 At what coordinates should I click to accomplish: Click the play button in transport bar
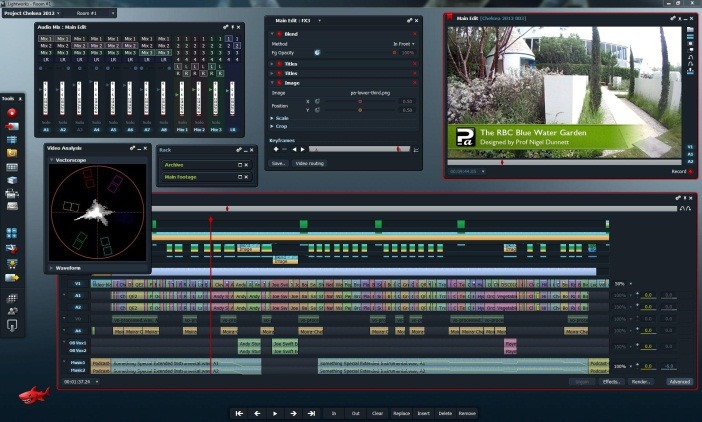coord(275,413)
